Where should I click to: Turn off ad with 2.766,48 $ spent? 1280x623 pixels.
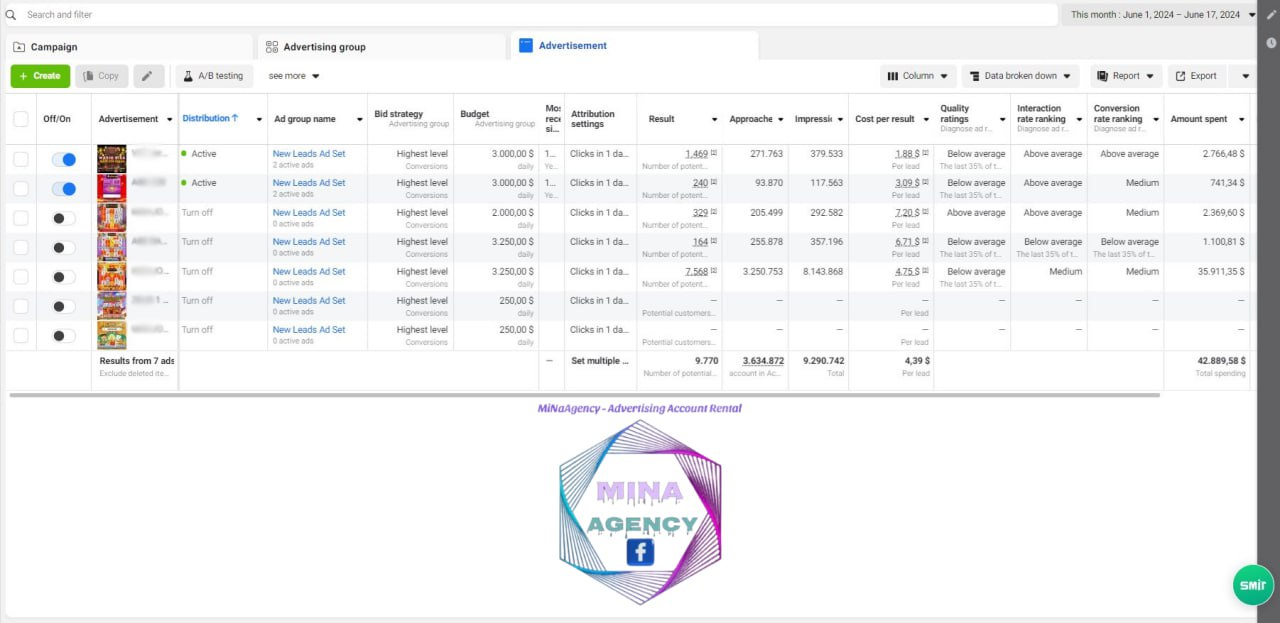(64, 160)
